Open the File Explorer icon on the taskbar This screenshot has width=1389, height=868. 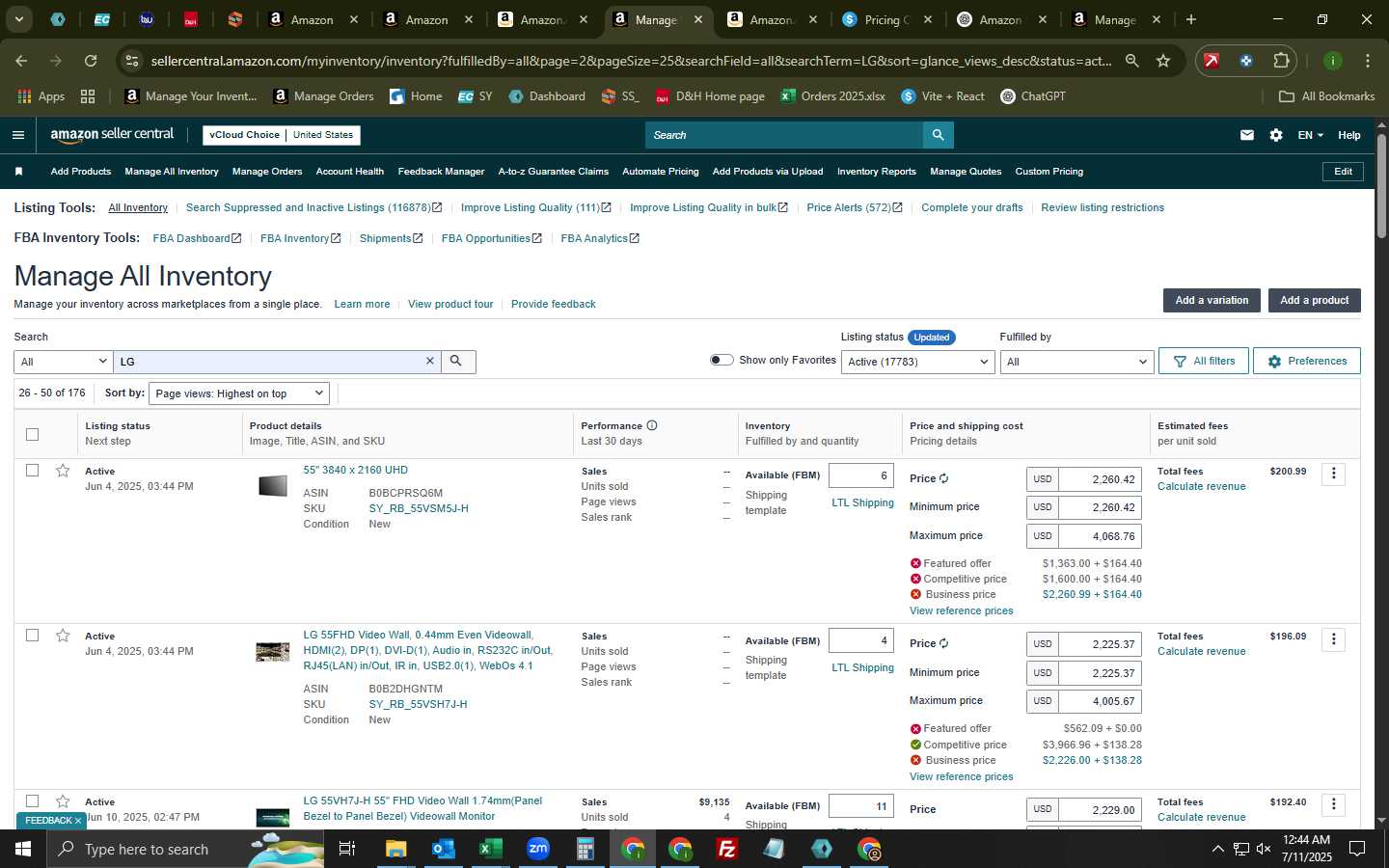(395, 849)
